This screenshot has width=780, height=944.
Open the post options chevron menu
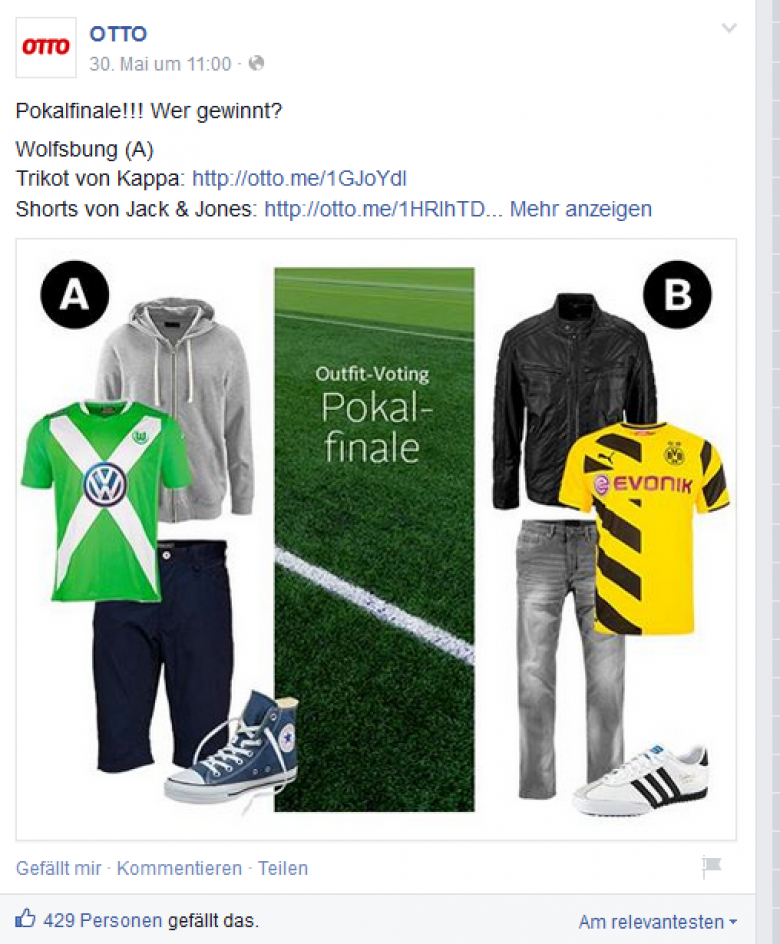pos(729,28)
